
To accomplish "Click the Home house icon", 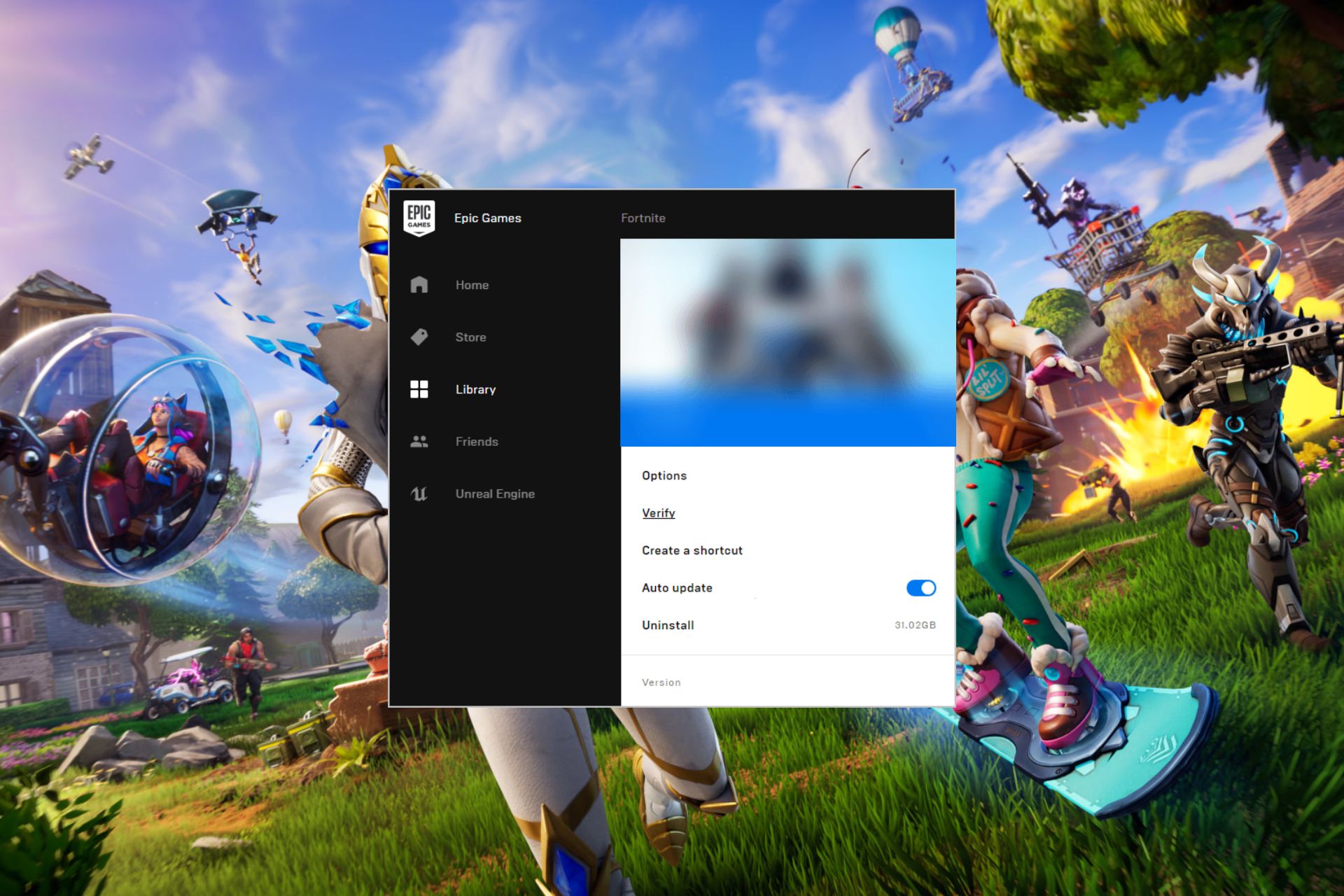I will 419,284.
